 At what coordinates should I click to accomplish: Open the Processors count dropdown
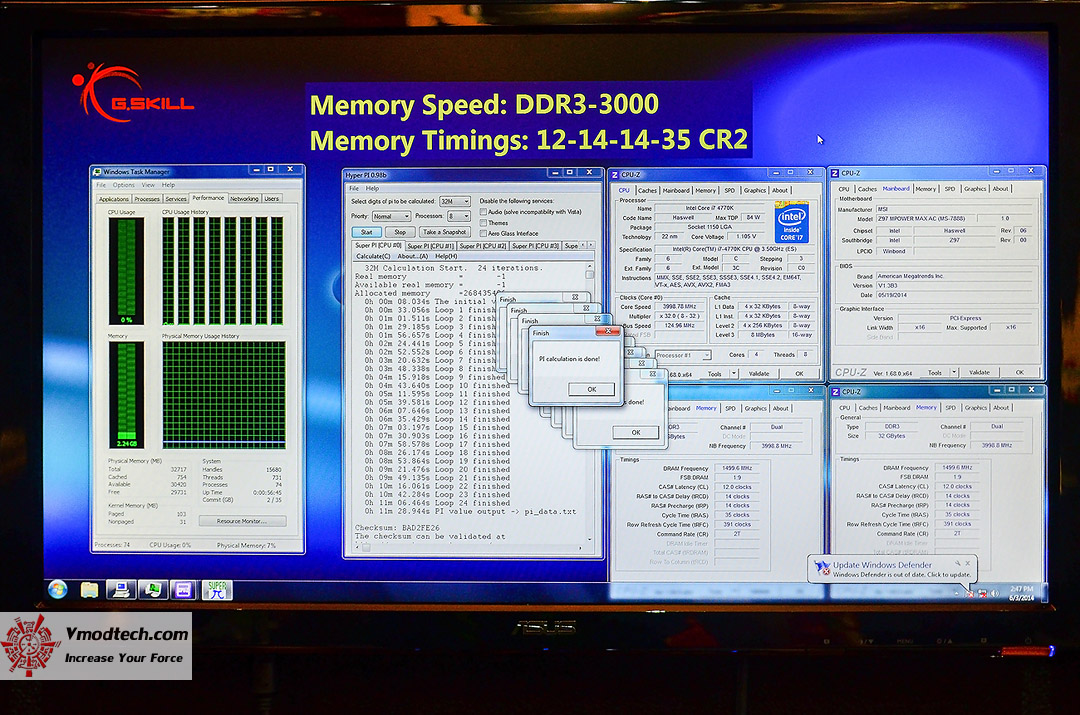tap(459, 216)
